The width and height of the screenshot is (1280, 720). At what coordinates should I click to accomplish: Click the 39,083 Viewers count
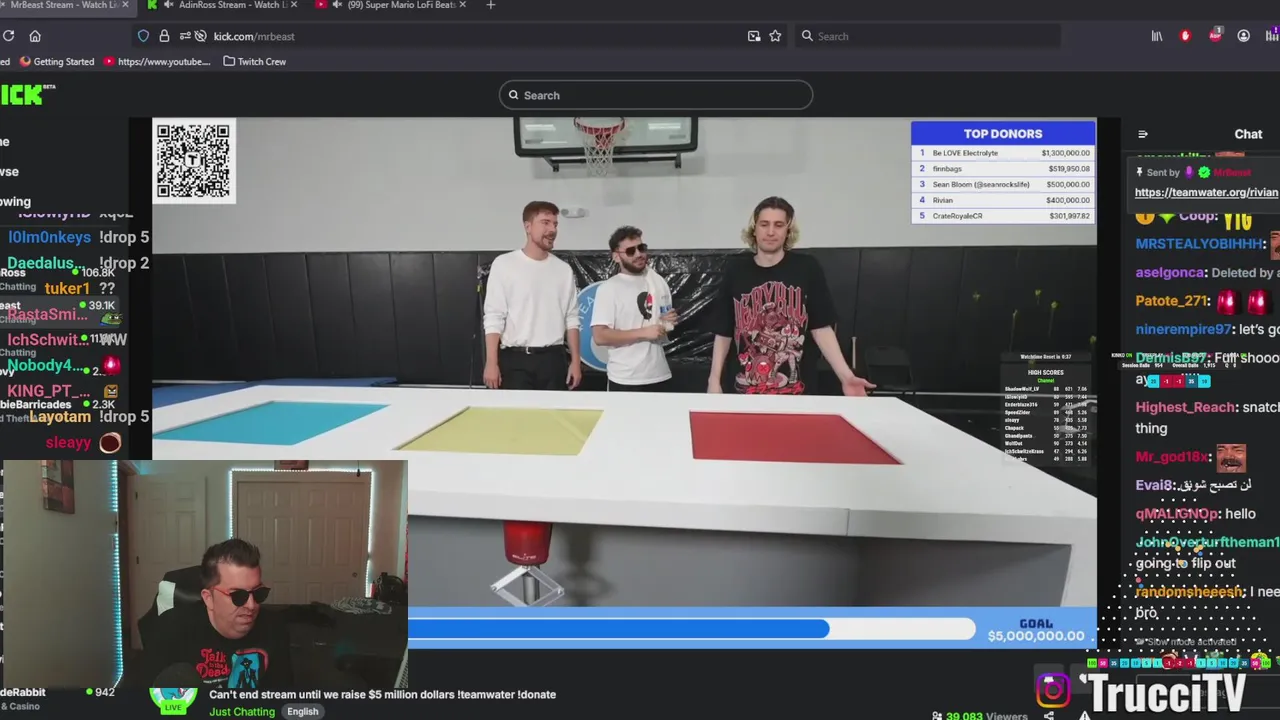pos(979,716)
